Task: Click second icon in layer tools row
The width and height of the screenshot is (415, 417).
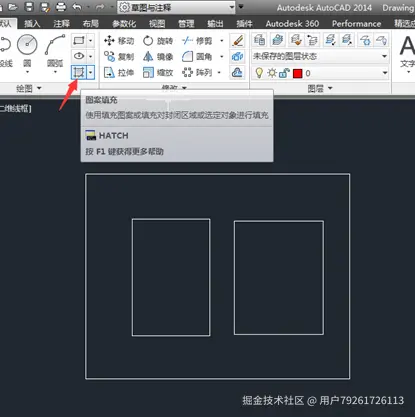Action: (x=277, y=40)
